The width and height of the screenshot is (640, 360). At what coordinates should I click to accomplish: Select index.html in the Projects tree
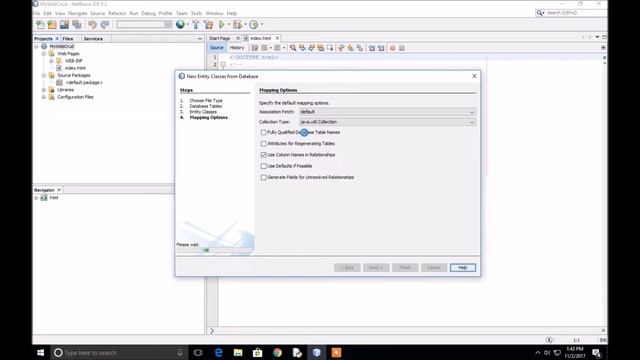coord(75,68)
